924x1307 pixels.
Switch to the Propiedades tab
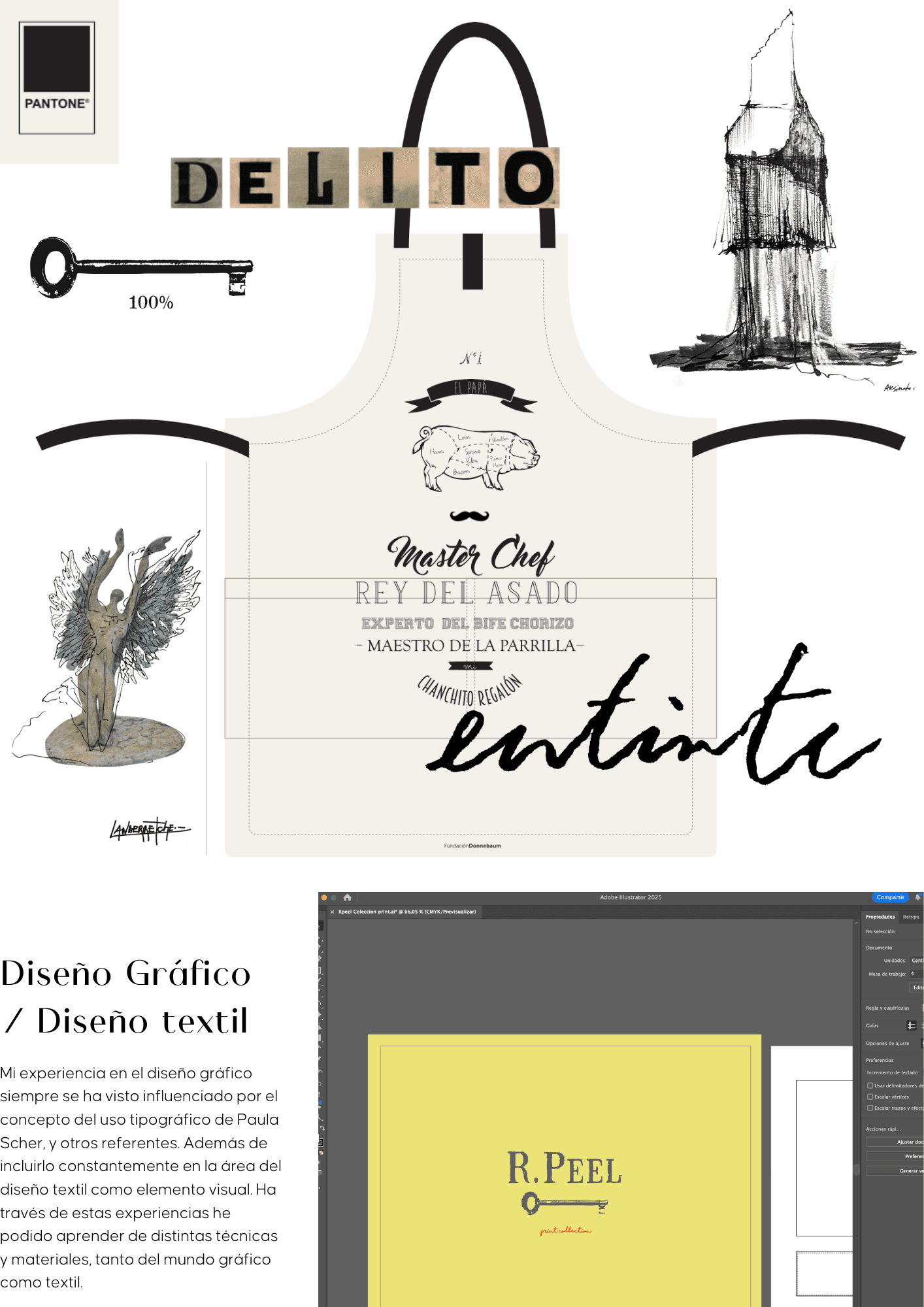(880, 917)
